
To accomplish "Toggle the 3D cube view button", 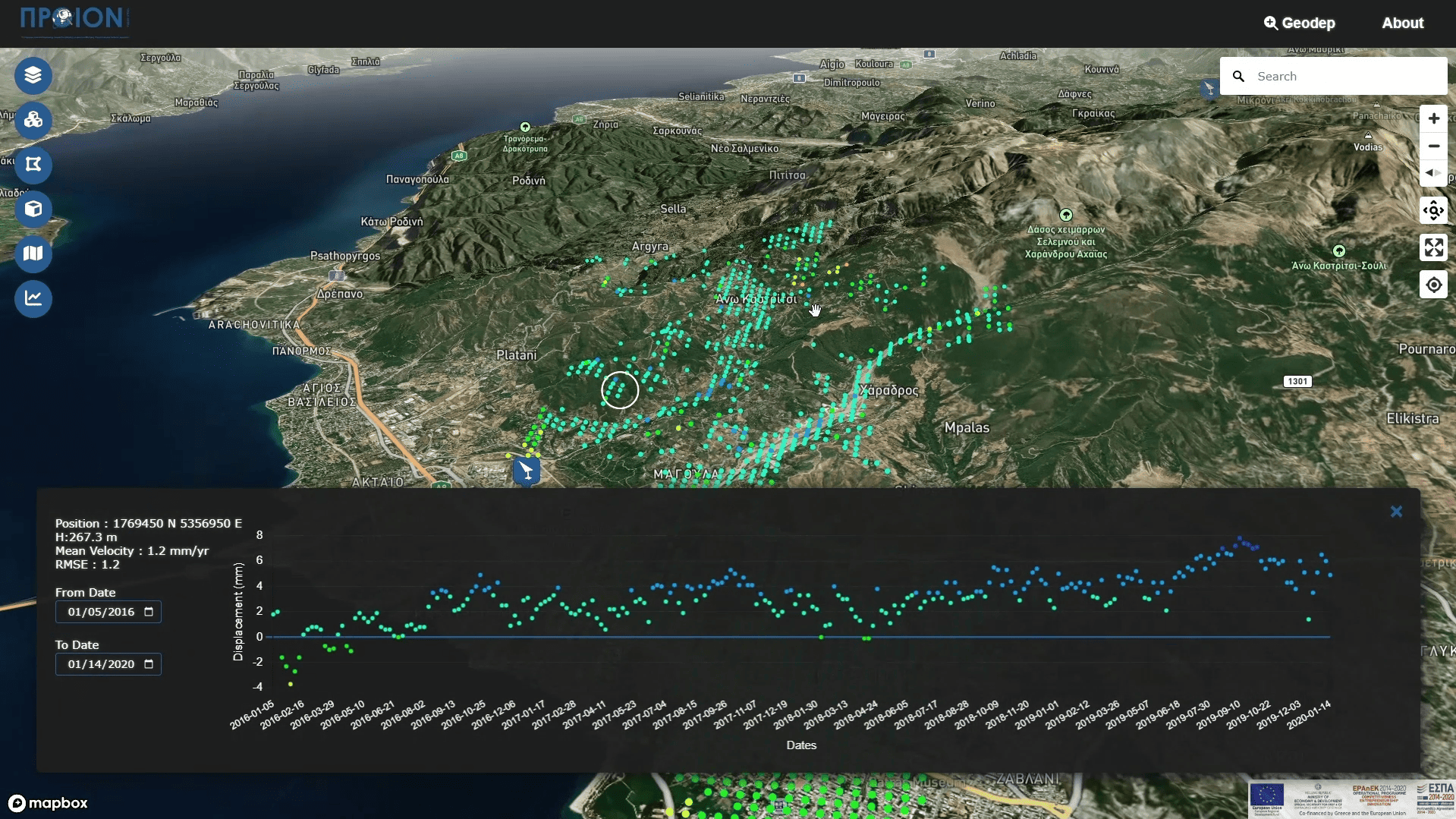I will [x=33, y=209].
